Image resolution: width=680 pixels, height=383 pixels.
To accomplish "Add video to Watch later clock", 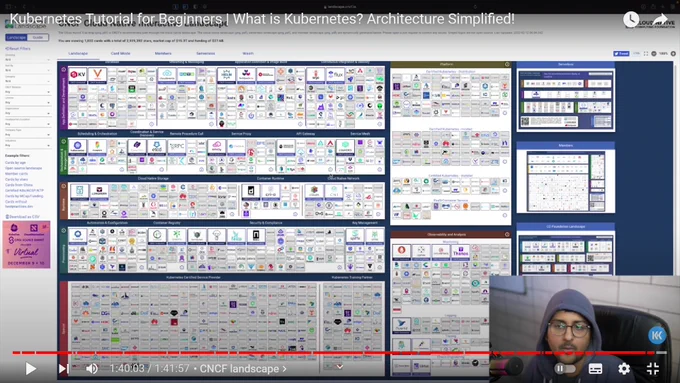I will click(631, 19).
